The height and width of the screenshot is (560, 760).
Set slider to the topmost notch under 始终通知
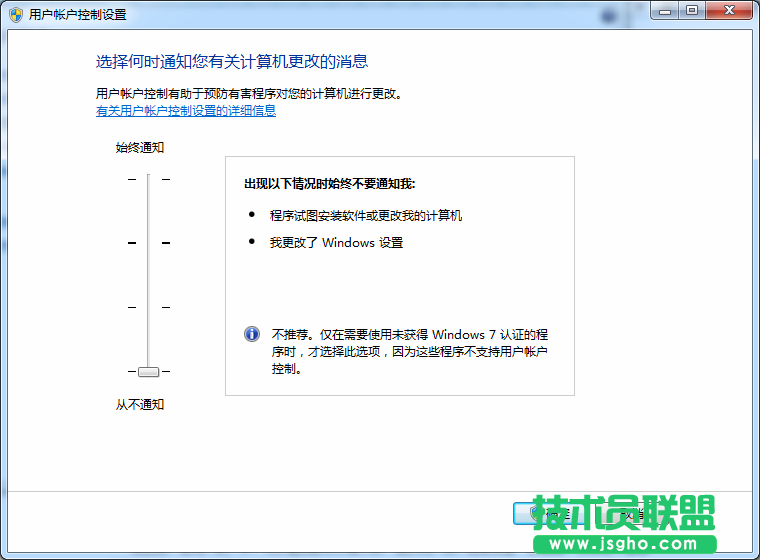148,179
